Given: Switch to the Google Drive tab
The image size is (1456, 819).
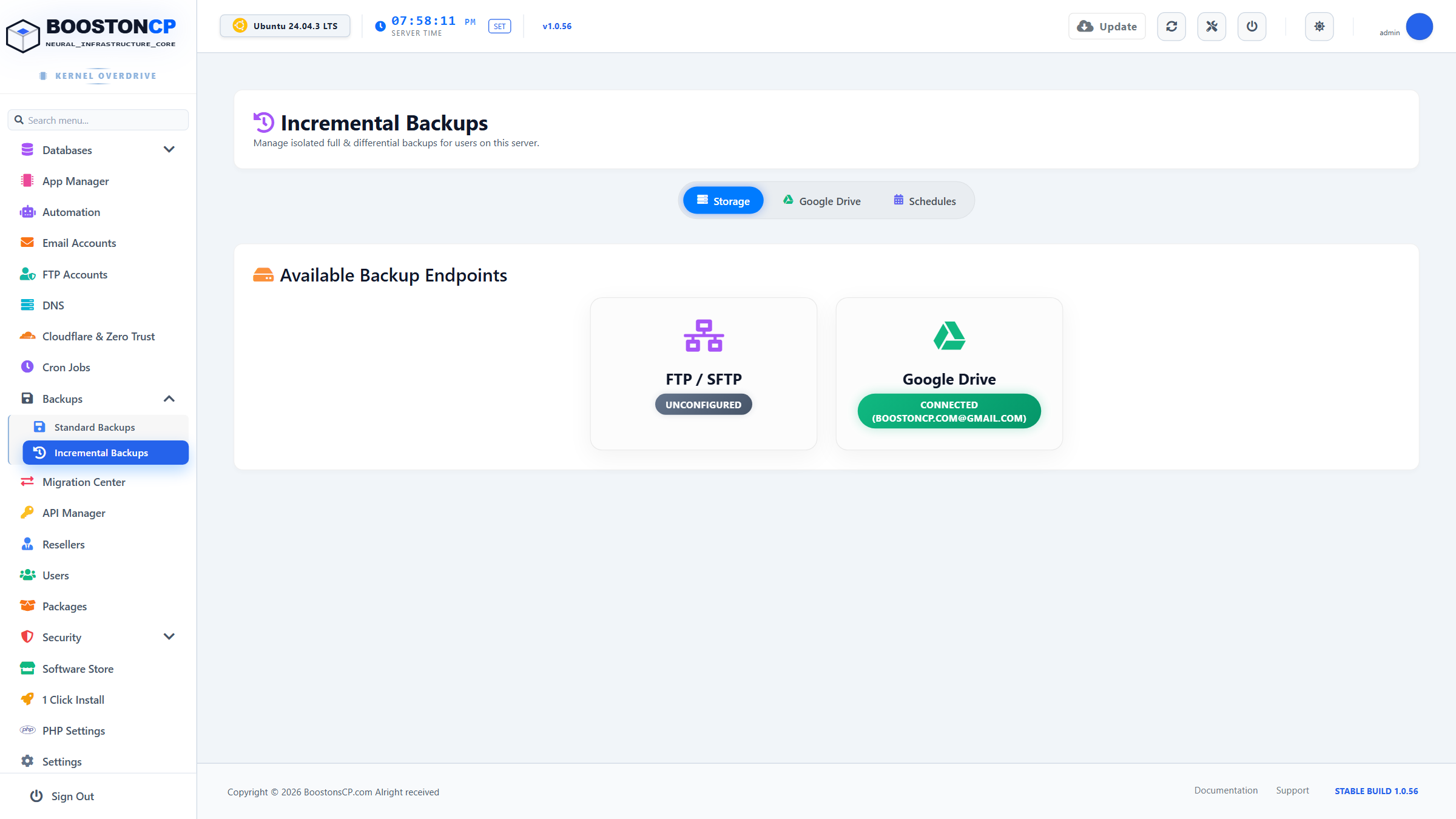Looking at the screenshot, I should tap(821, 201).
